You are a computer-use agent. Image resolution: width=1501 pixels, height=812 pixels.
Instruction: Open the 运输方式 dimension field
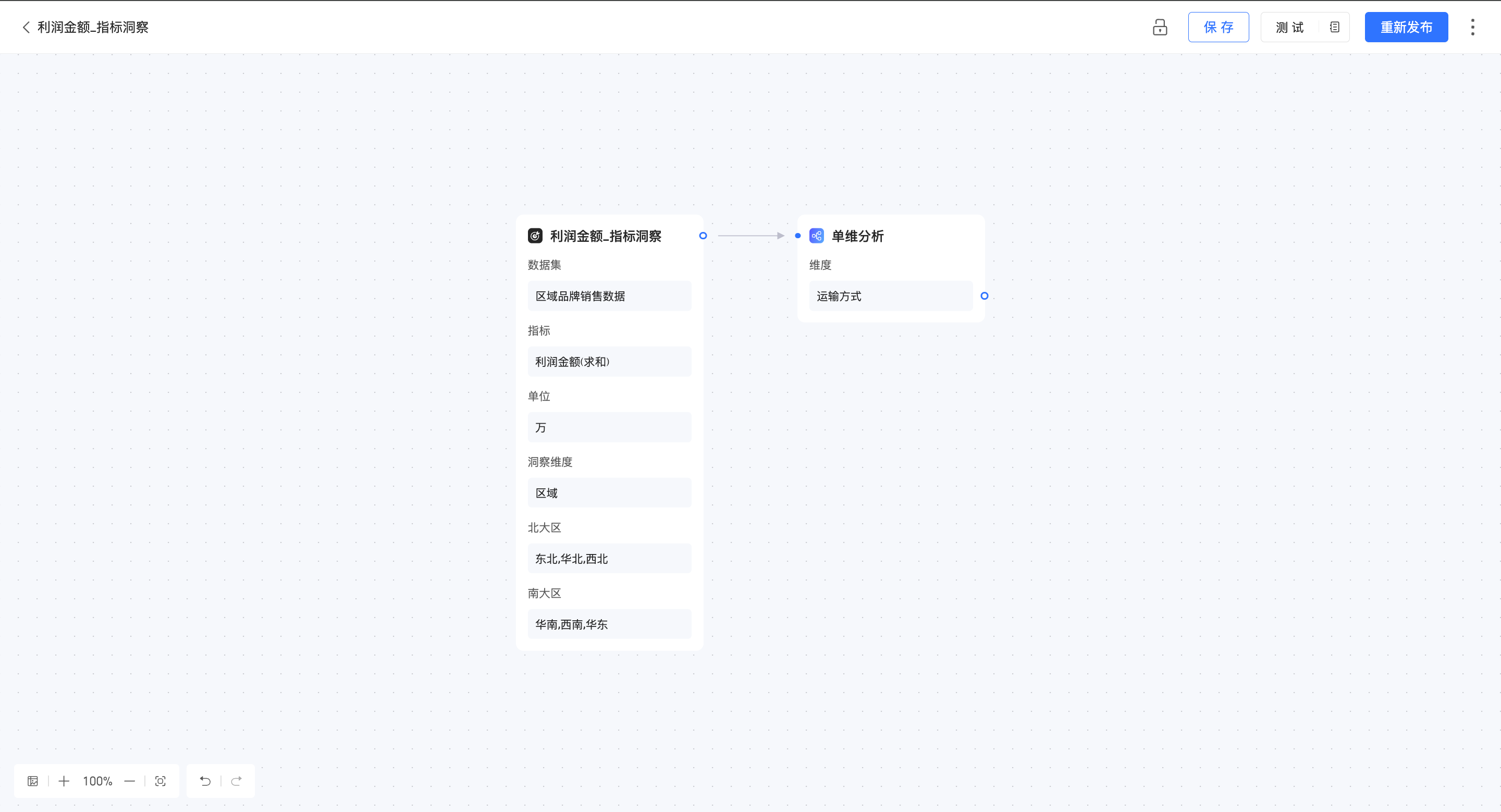pos(890,296)
